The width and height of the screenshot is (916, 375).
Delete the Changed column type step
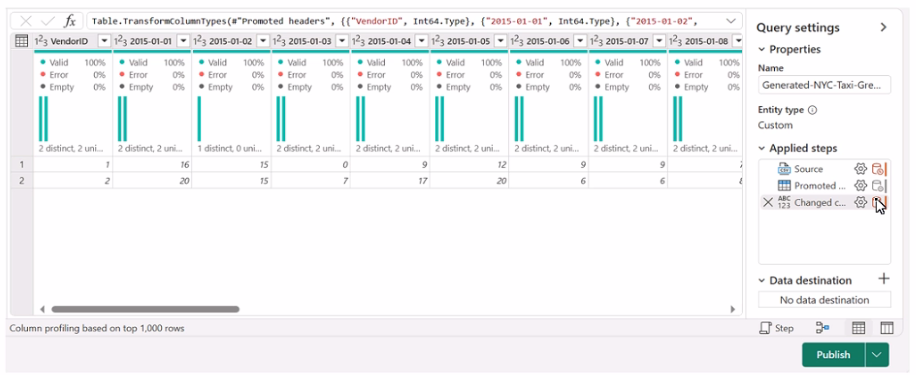(x=768, y=203)
